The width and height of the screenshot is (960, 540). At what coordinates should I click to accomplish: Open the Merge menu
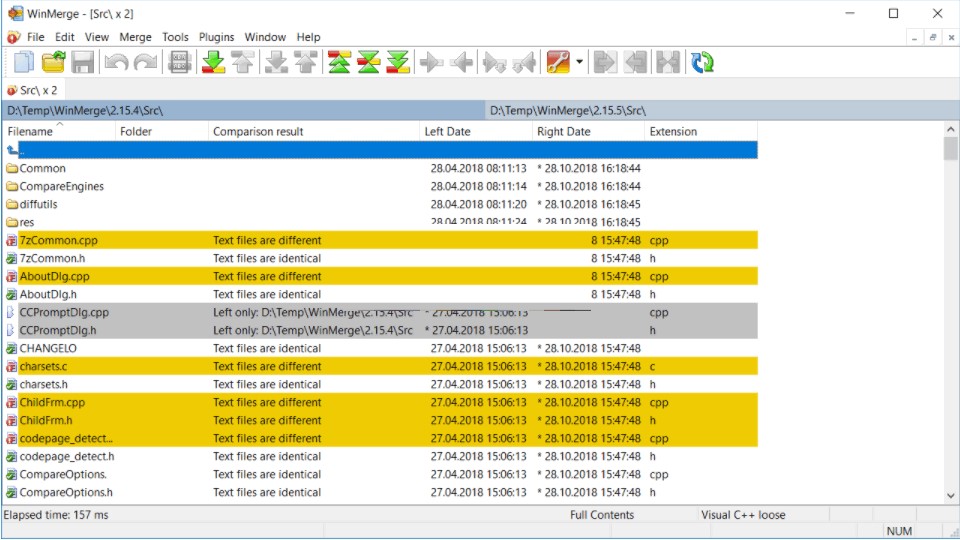coord(135,37)
